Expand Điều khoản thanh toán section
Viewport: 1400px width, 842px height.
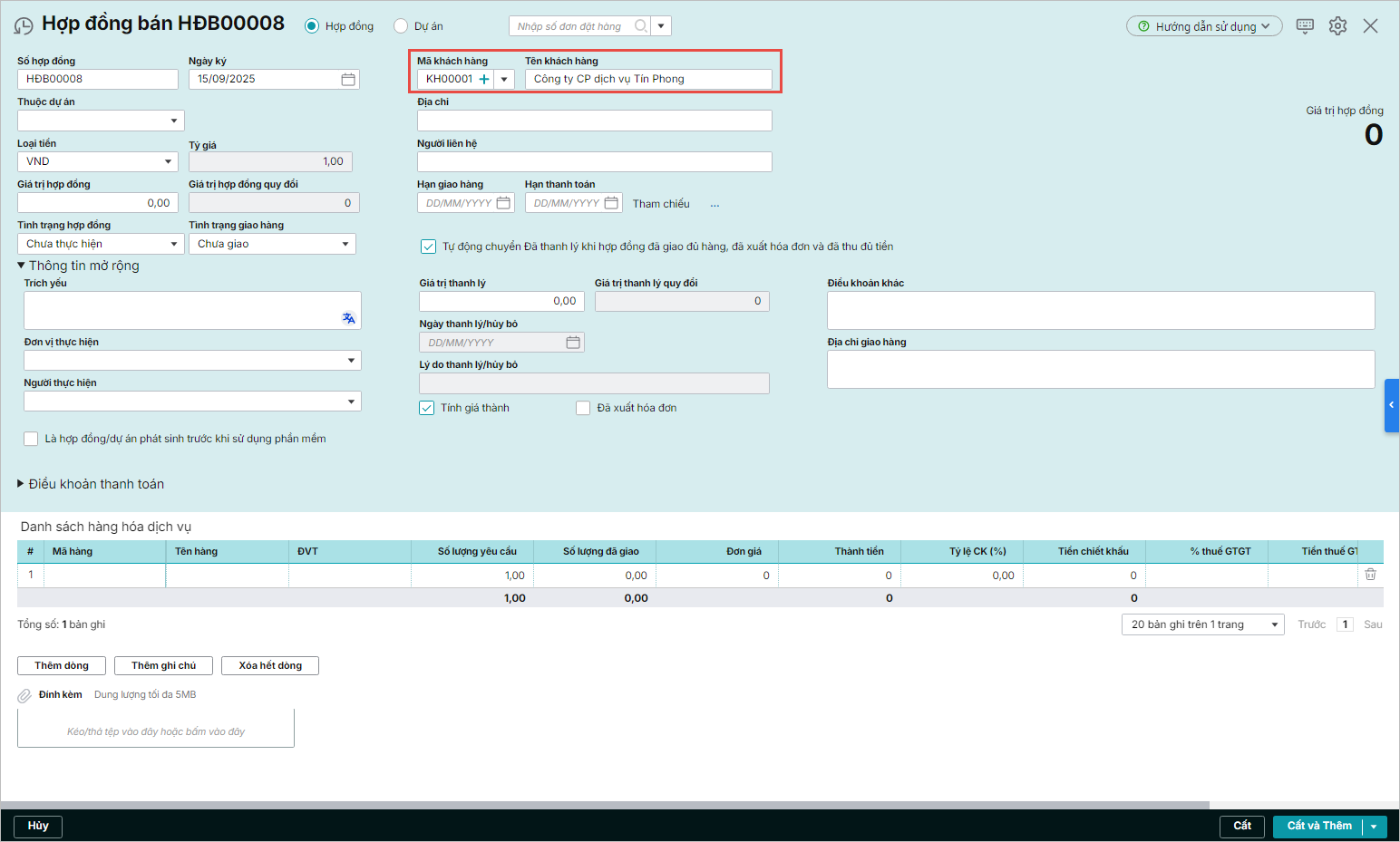pos(21,484)
